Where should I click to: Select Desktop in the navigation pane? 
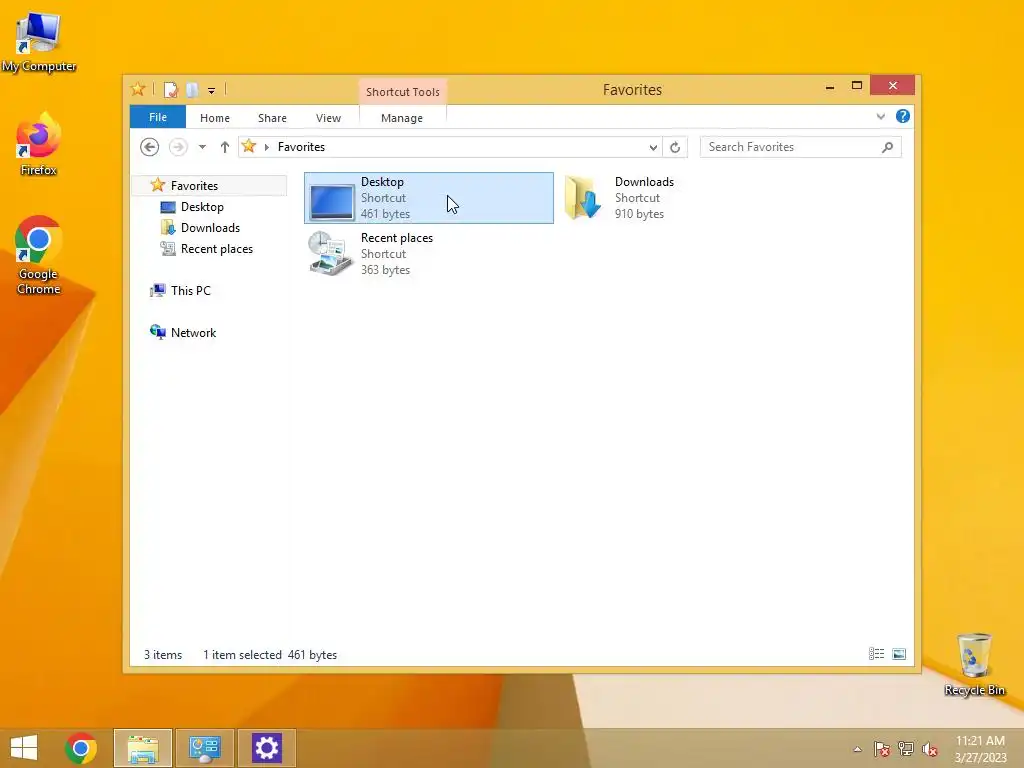pos(202,207)
